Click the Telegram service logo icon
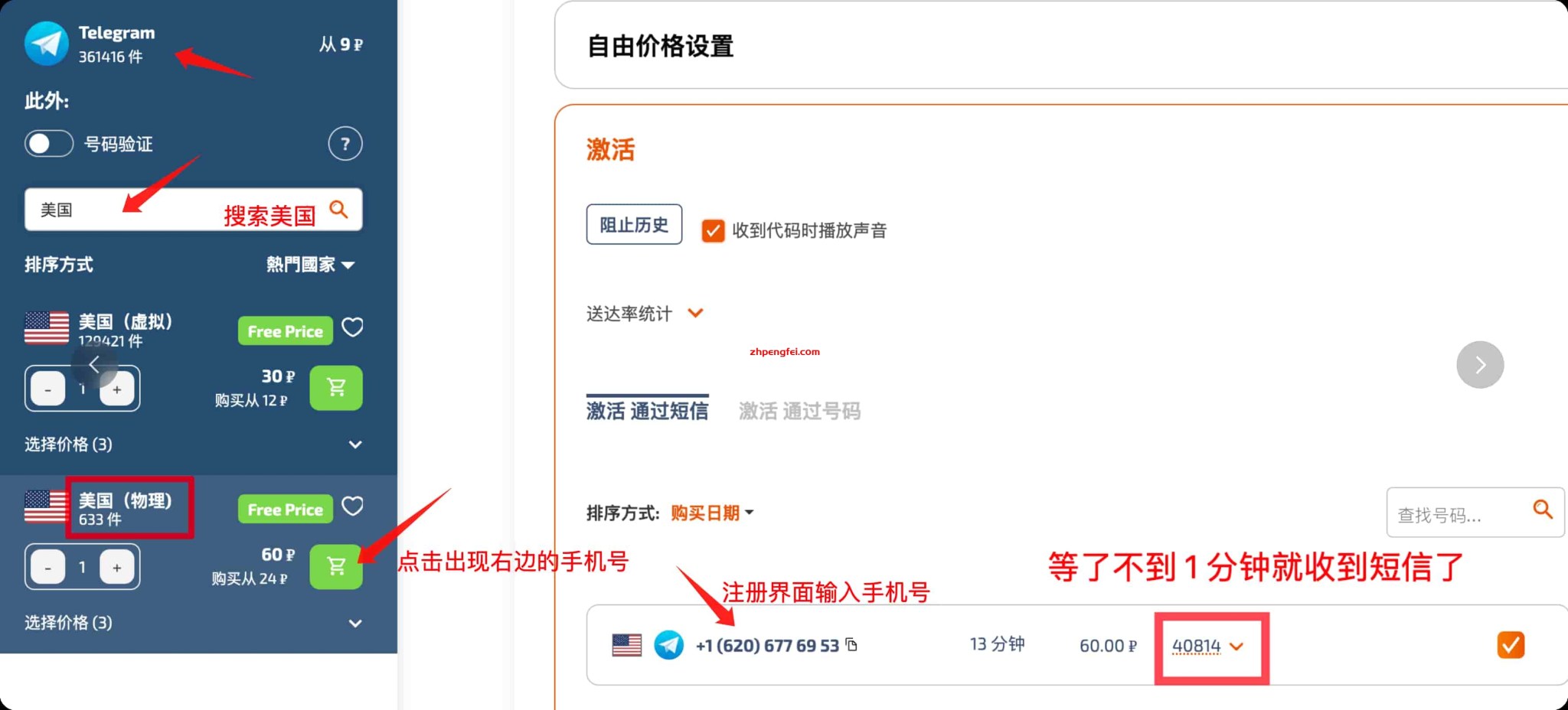Screen dimensions: 1568x710 47,44
